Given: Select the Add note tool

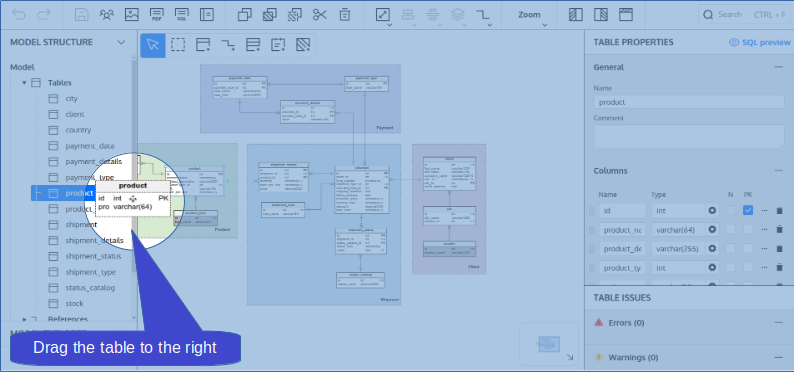Looking at the screenshot, I should [x=277, y=45].
